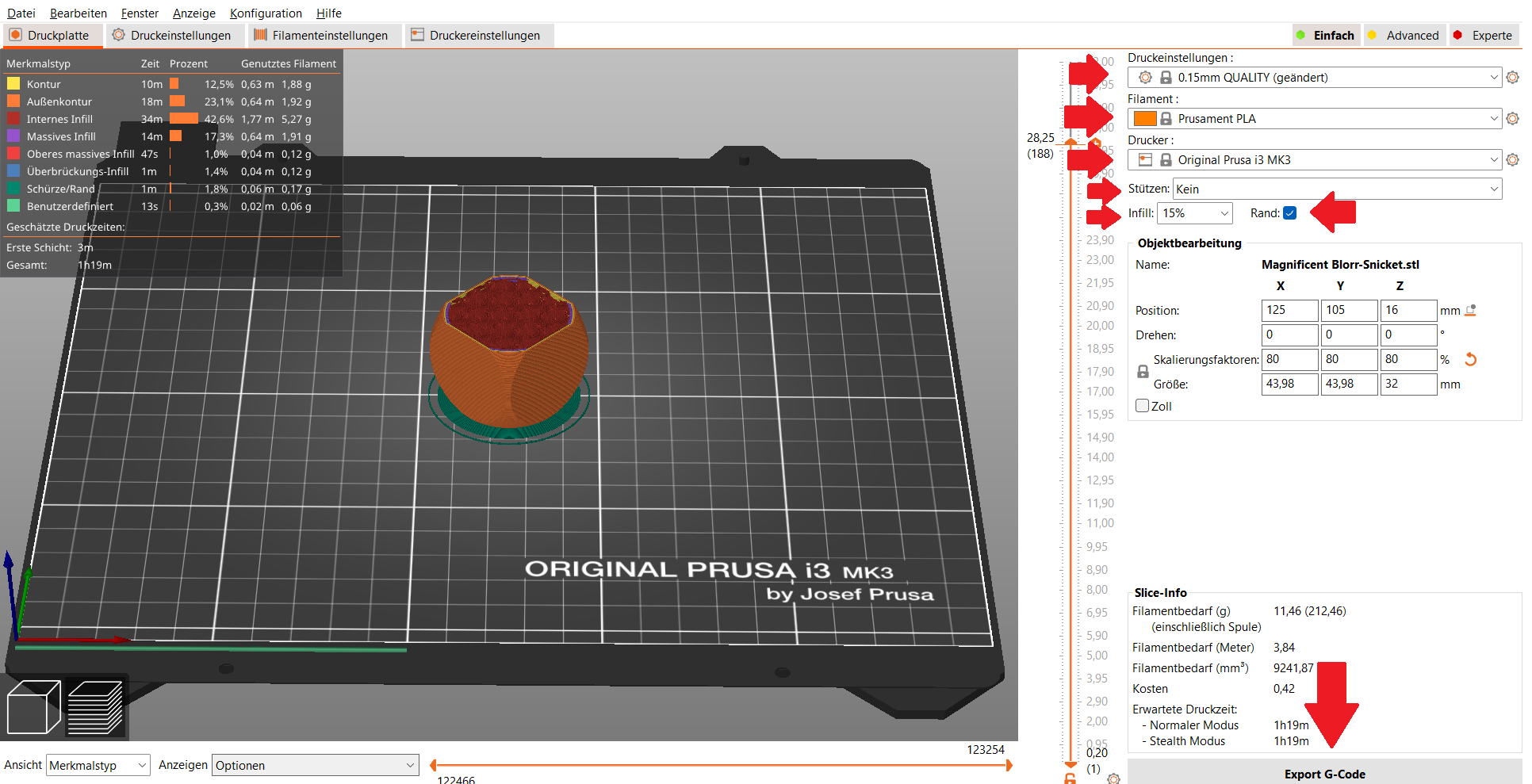Click the orange Prusament PLA color swatch
The width and height of the screenshot is (1532, 784).
1144,119
